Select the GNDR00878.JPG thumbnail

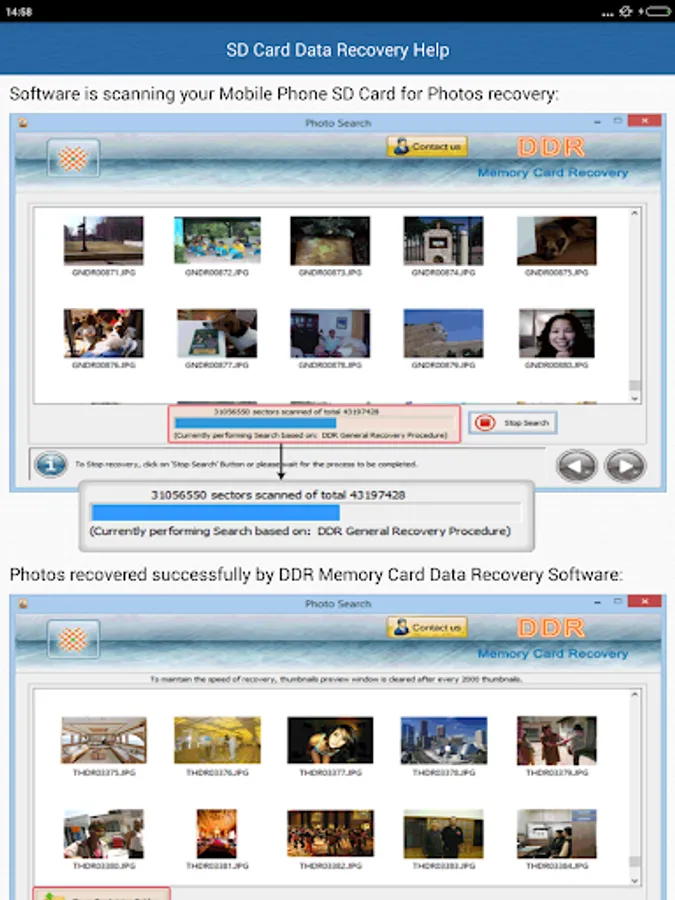point(330,333)
